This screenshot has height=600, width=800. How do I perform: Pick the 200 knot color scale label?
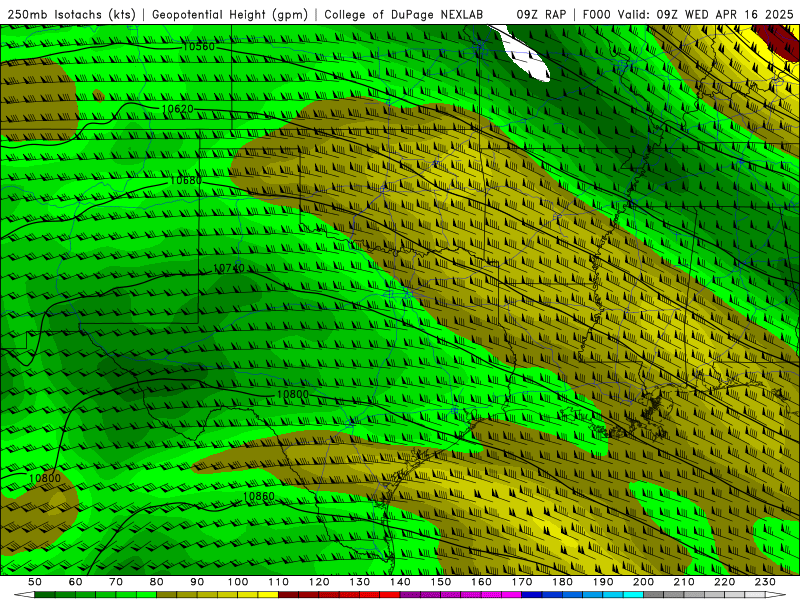643,582
